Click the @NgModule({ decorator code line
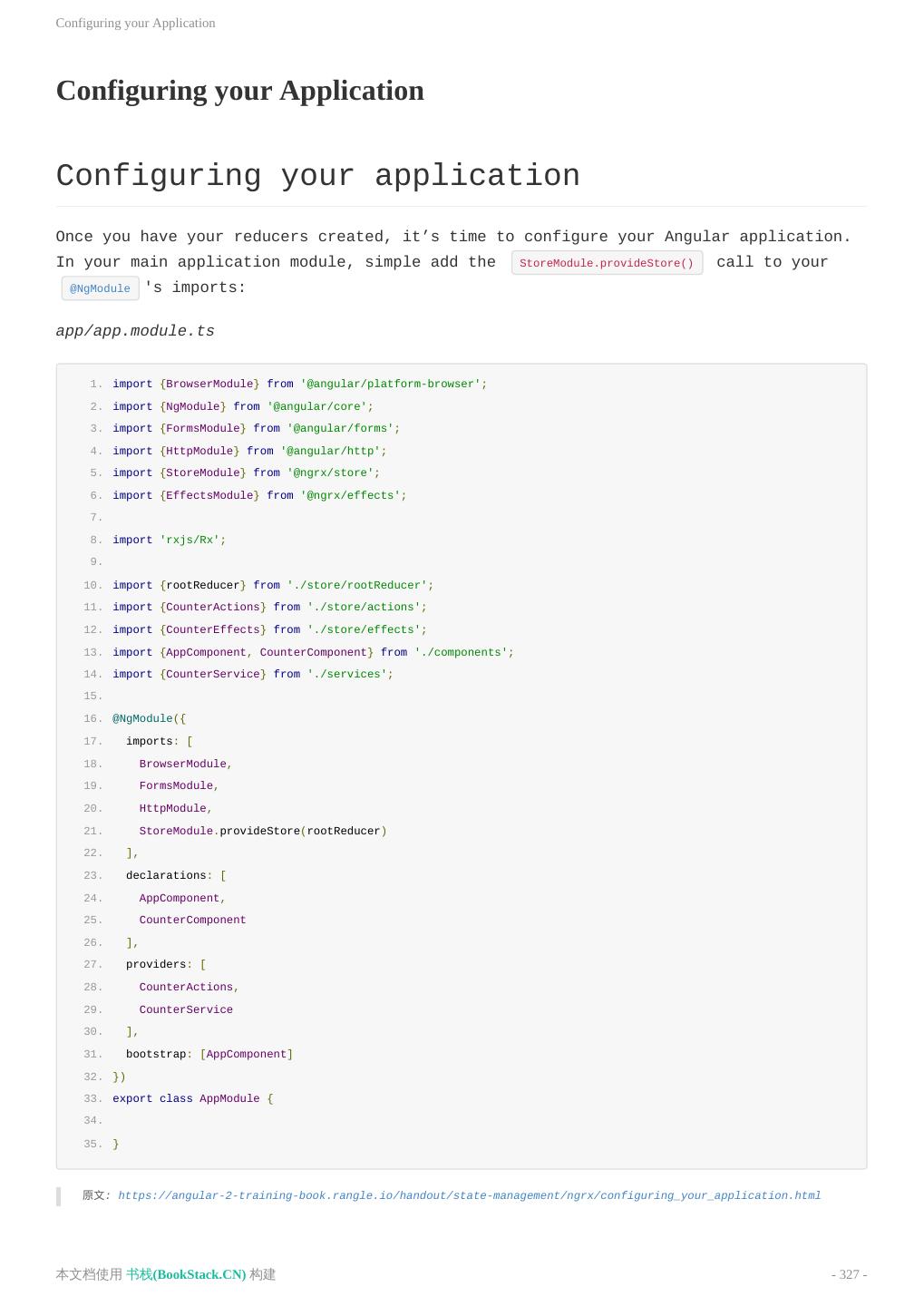The image size is (924, 1306). coord(149,719)
